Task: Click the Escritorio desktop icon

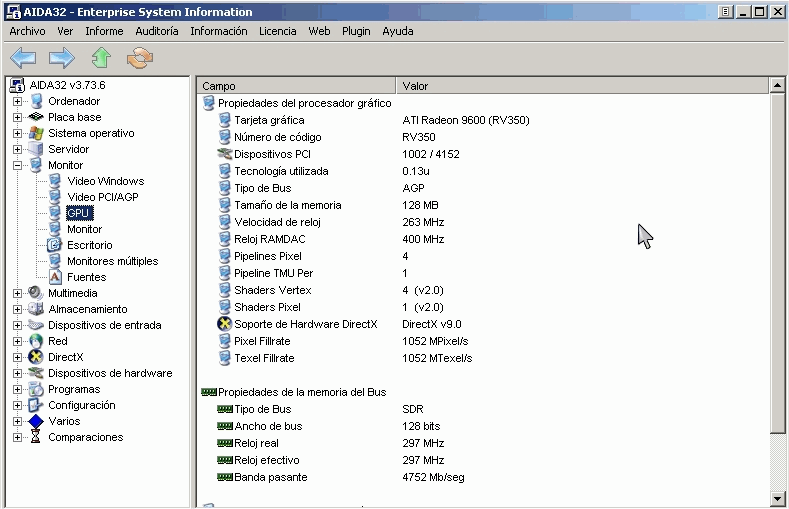Action: point(54,245)
